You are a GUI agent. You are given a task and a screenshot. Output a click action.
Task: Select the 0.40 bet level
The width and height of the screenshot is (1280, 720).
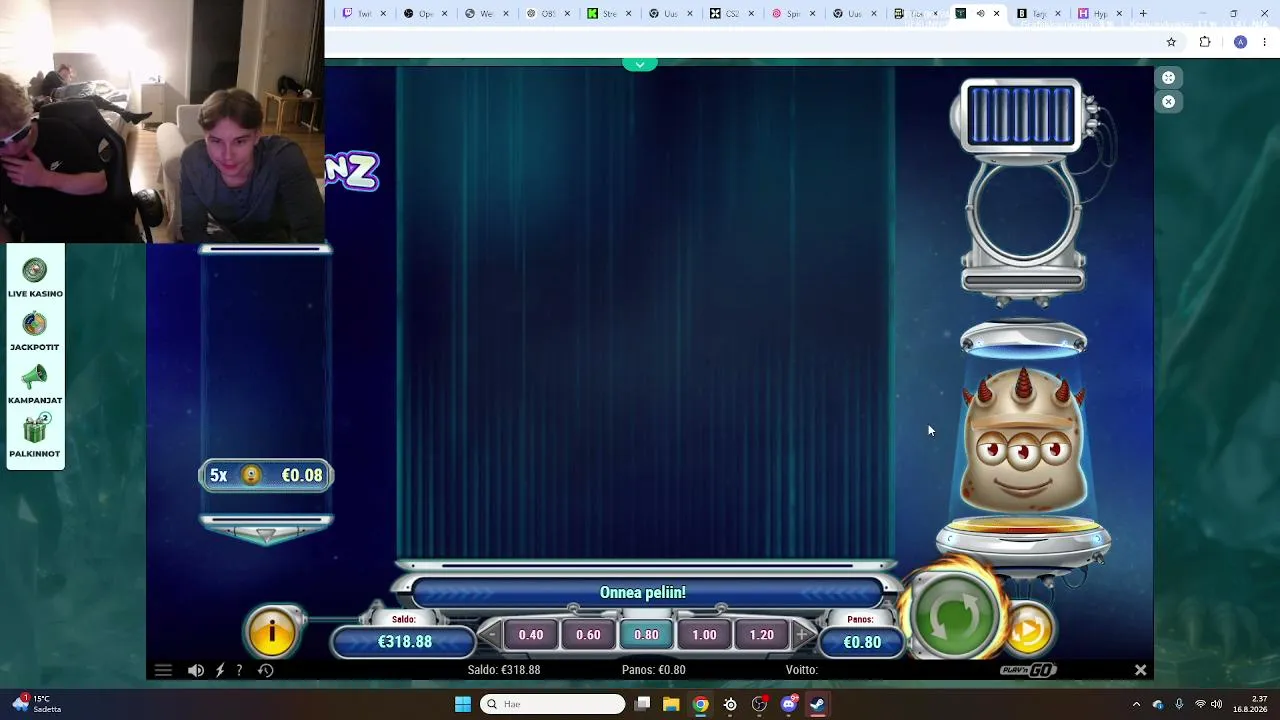[x=531, y=635]
